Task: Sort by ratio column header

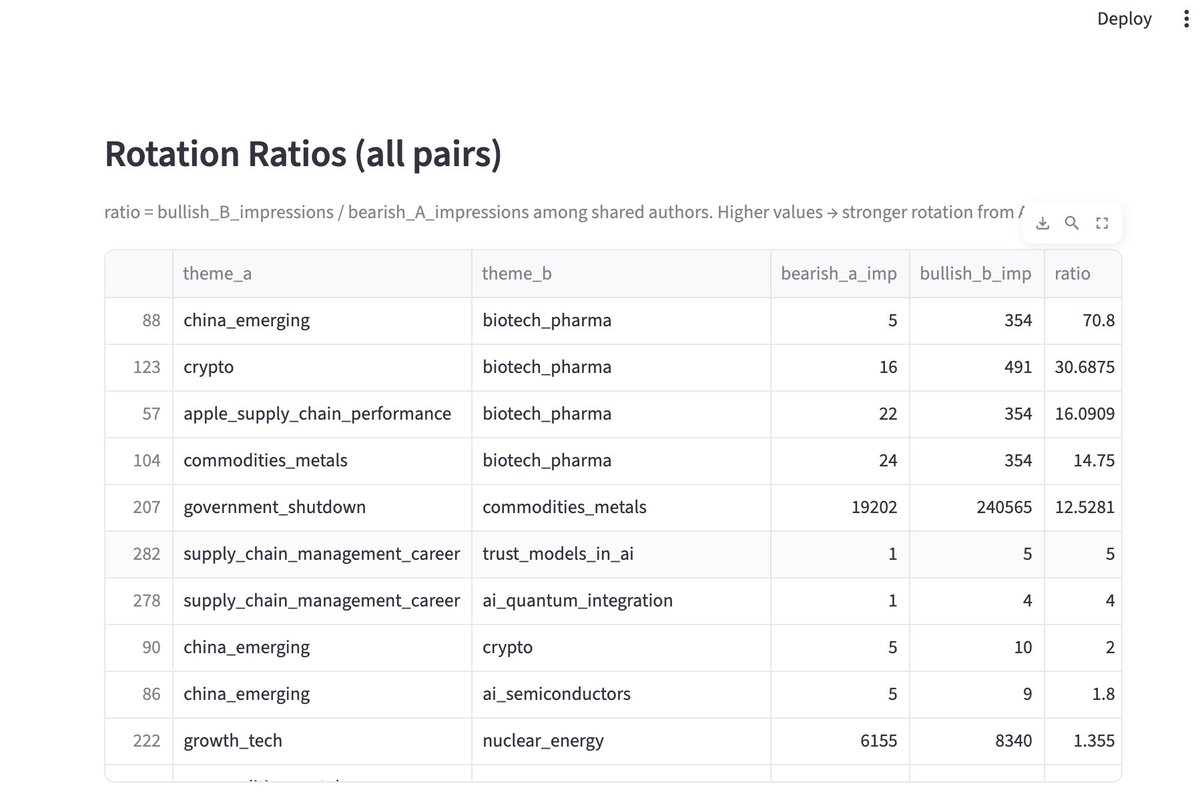Action: 1083,273
